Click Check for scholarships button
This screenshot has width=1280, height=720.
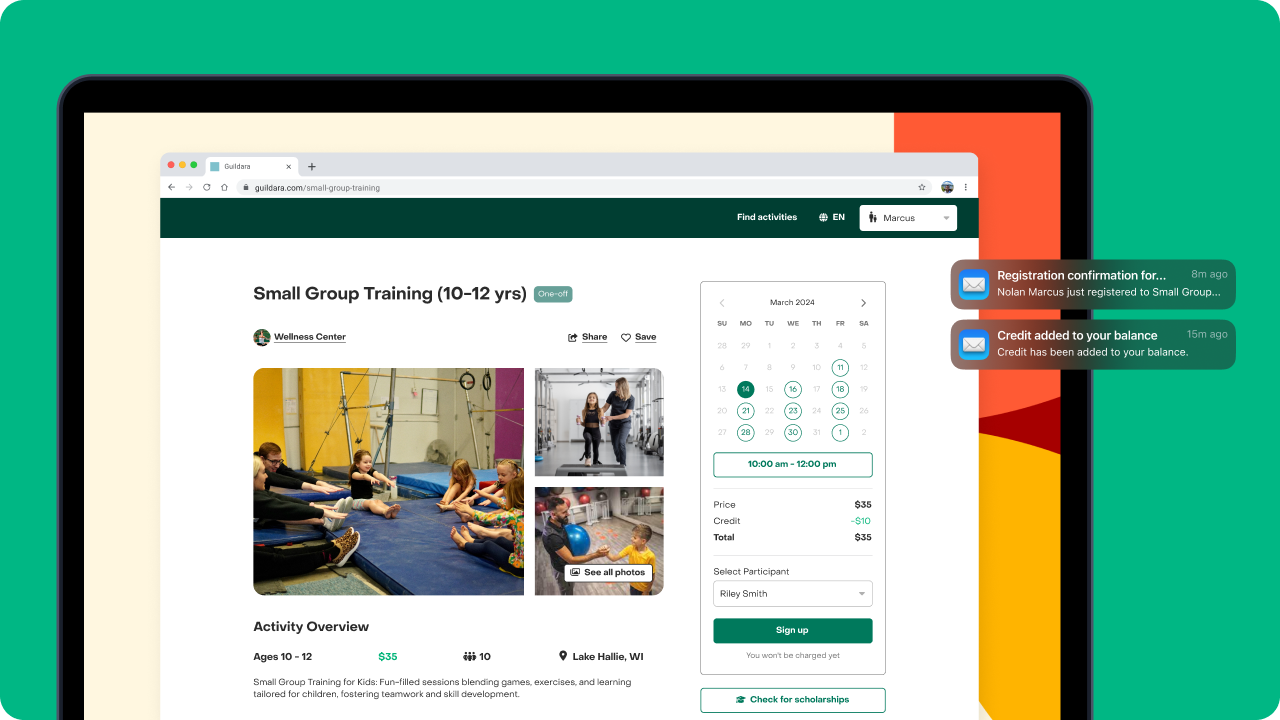point(793,700)
